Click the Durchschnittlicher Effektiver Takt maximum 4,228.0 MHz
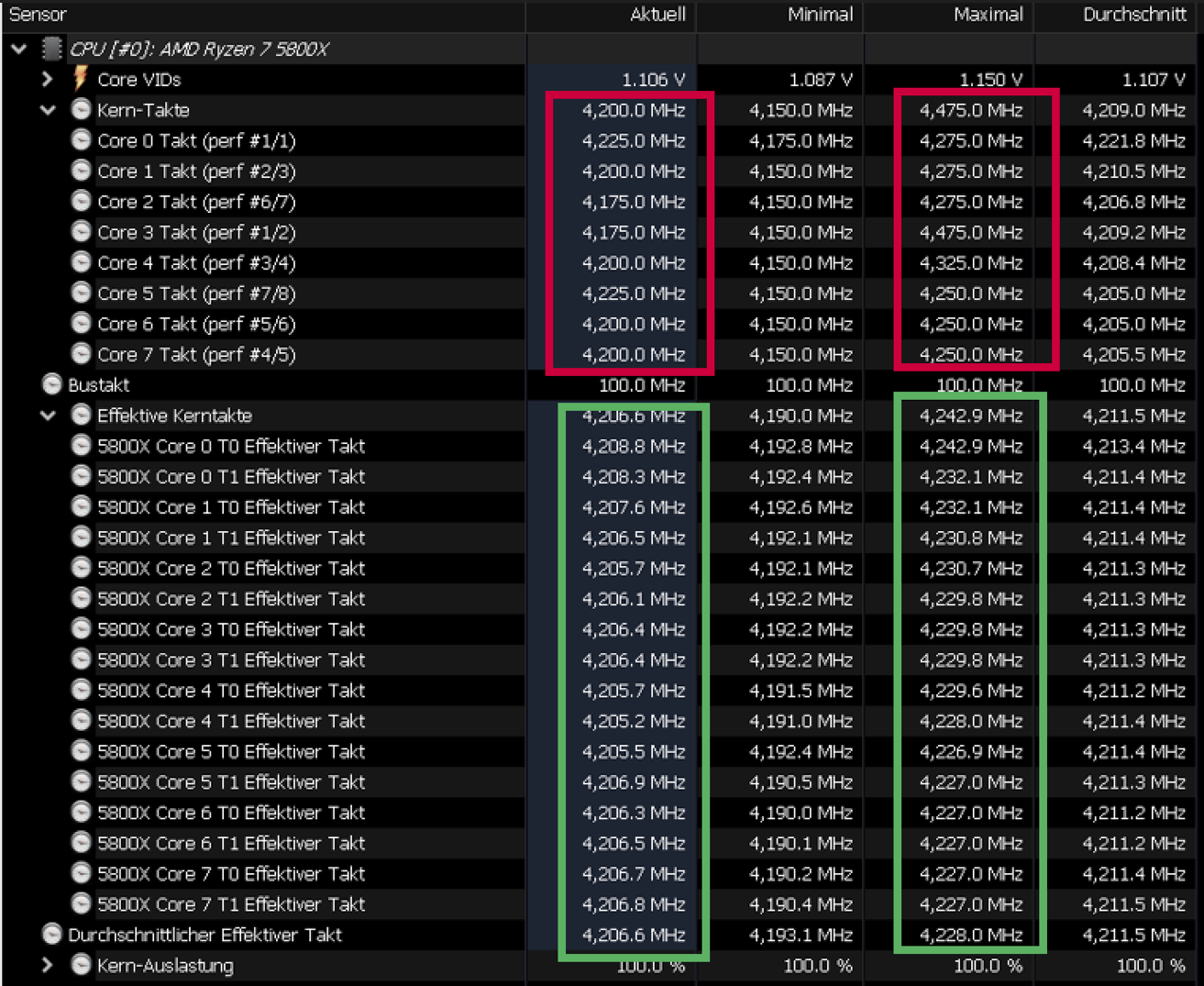 coord(971,935)
